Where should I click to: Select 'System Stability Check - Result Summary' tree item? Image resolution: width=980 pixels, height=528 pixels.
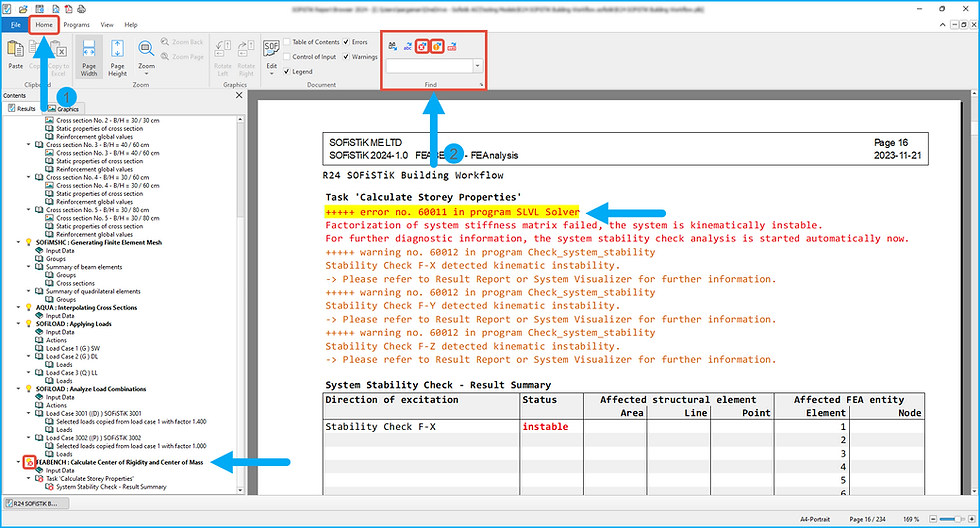(x=111, y=487)
